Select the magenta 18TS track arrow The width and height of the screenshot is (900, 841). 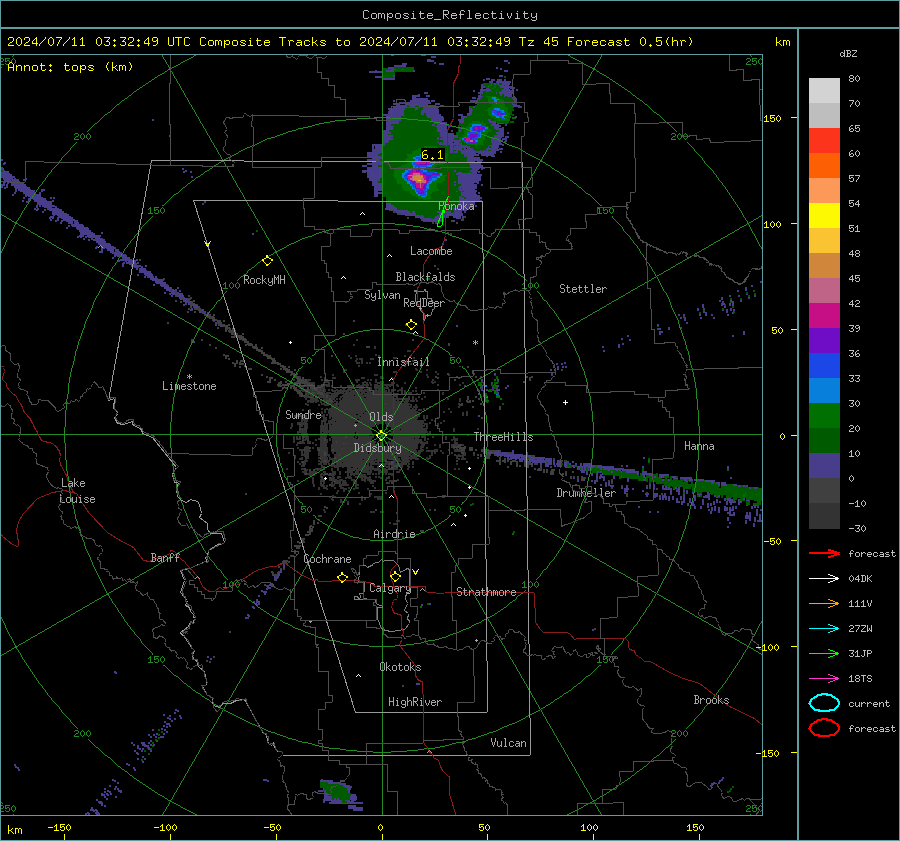click(x=824, y=679)
